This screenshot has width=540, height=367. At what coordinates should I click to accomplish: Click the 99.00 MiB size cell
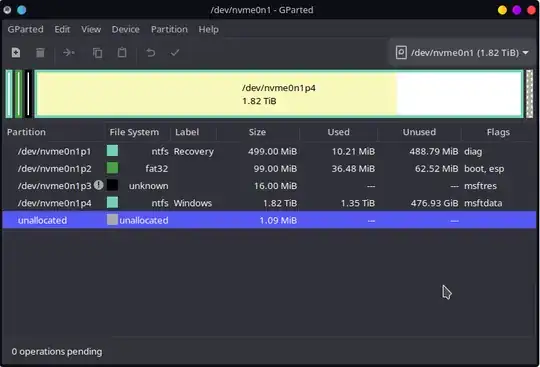[275, 169]
